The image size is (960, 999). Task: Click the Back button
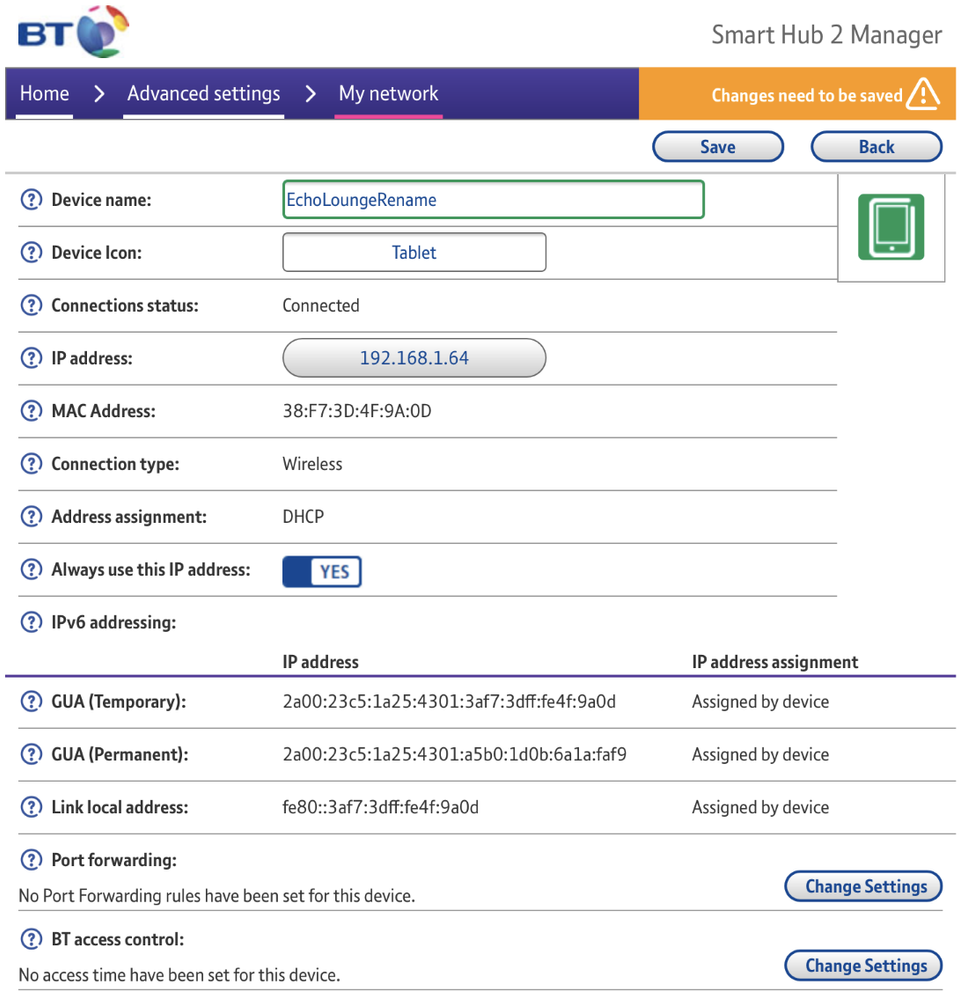click(876, 146)
